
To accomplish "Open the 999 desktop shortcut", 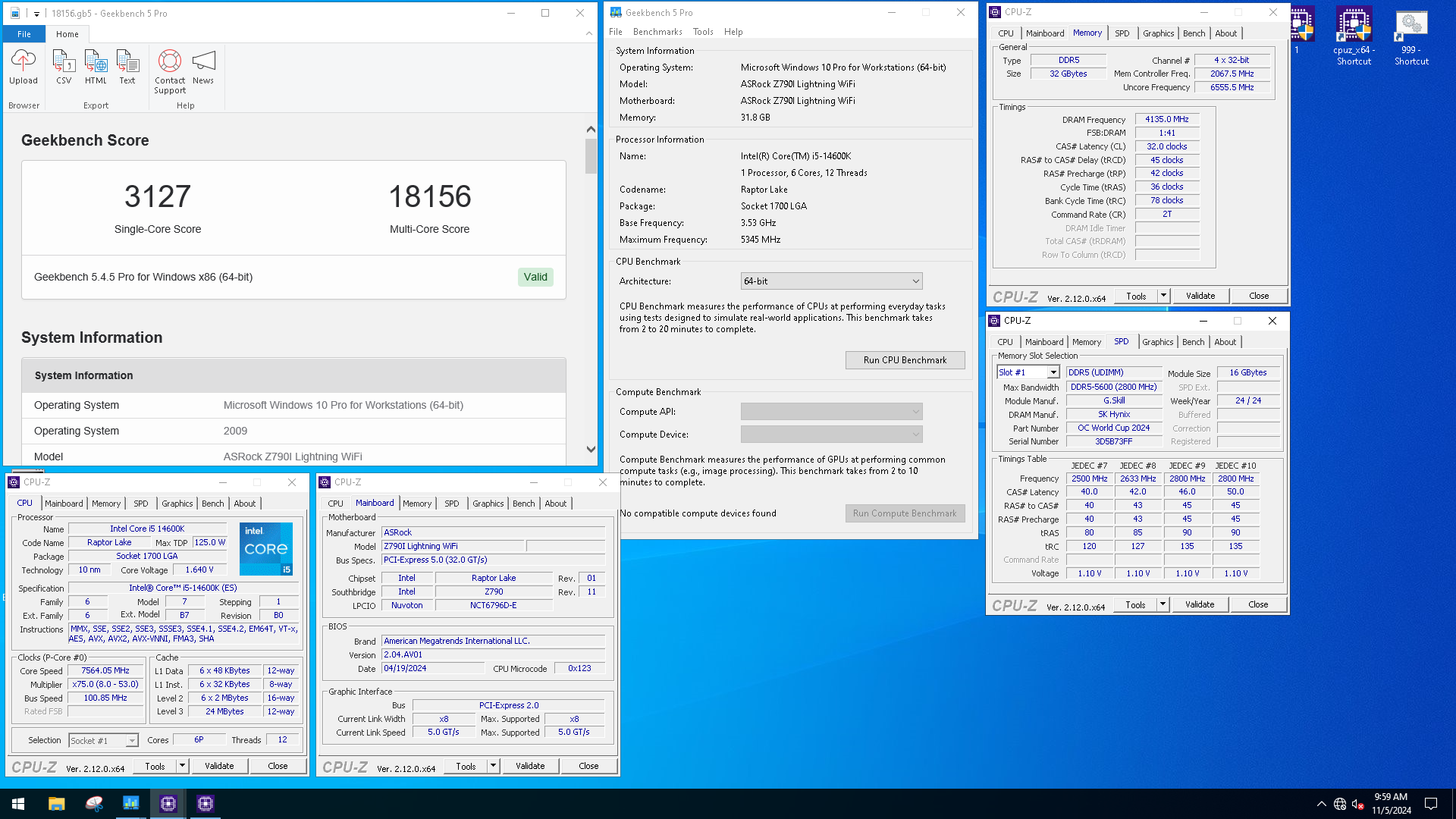I will 1411,36.
